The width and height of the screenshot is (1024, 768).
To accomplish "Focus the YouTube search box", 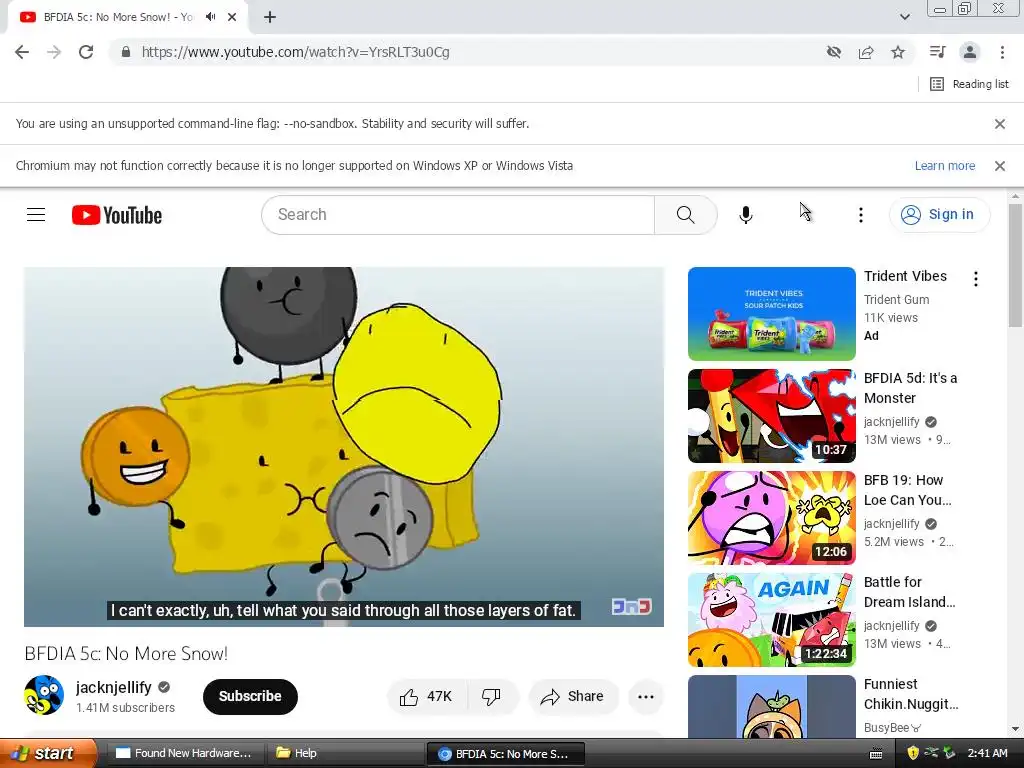I will point(458,214).
